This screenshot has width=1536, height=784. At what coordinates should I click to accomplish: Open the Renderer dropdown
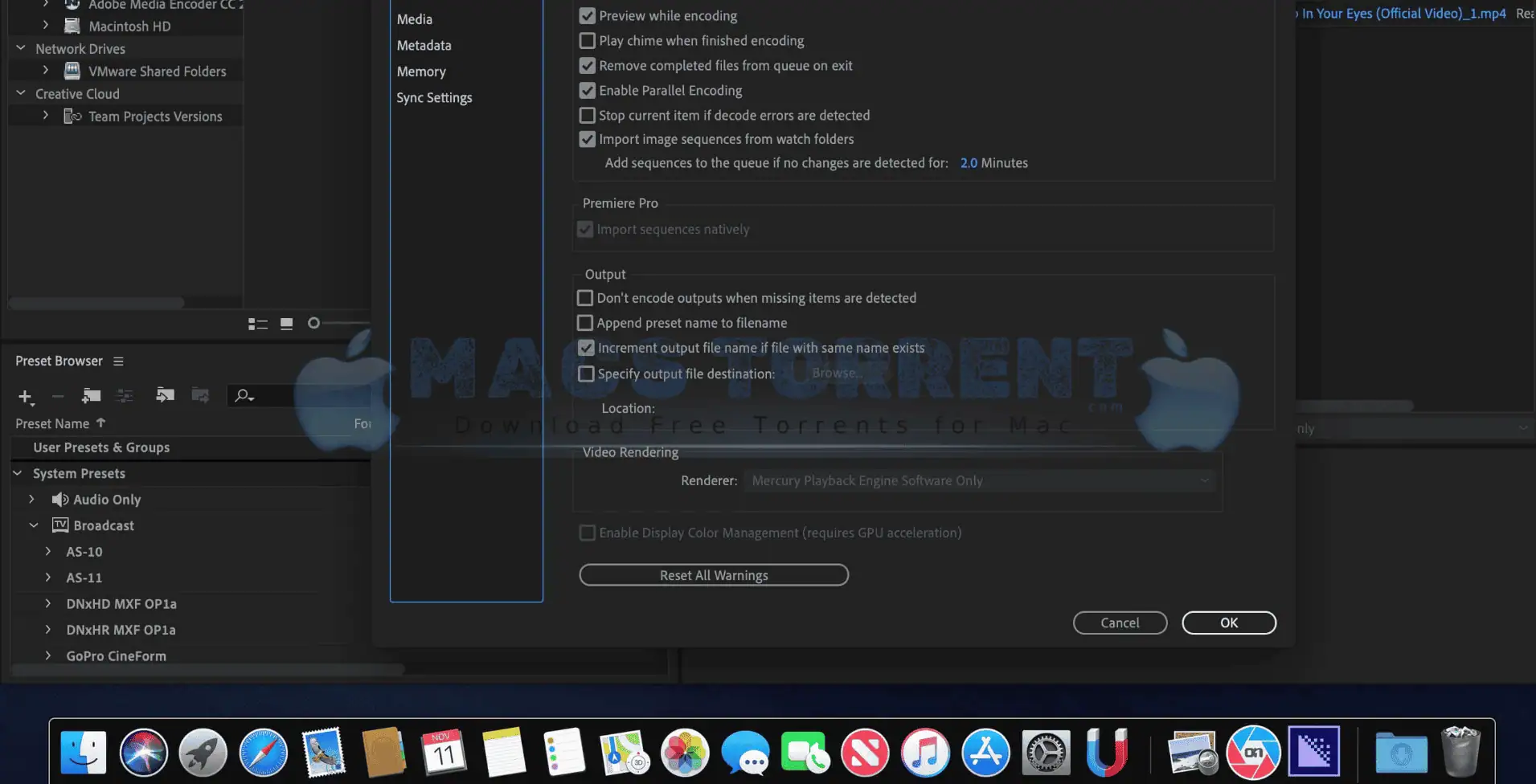point(979,480)
